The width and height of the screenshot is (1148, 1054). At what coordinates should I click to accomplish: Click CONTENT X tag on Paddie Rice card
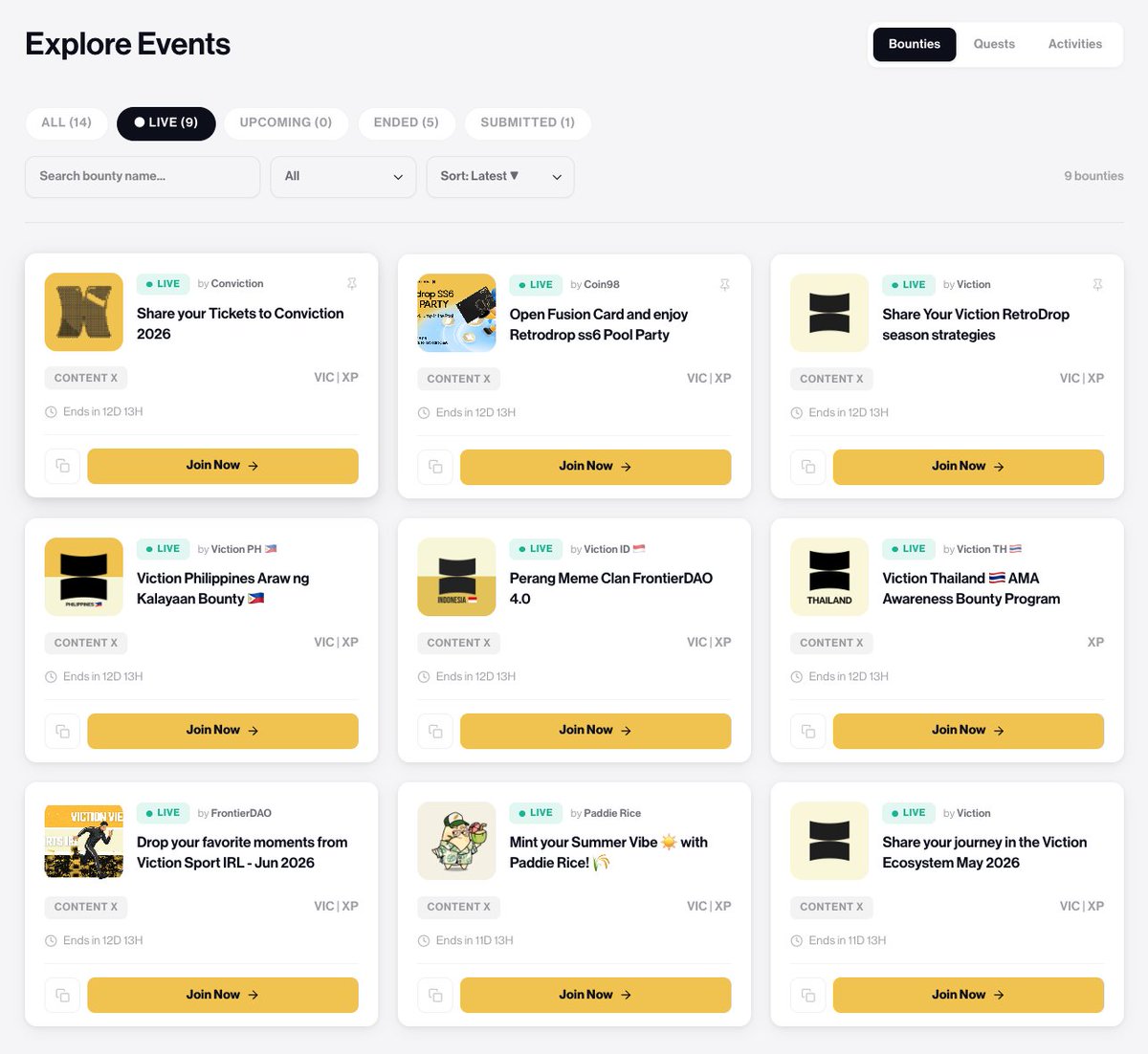pos(458,907)
